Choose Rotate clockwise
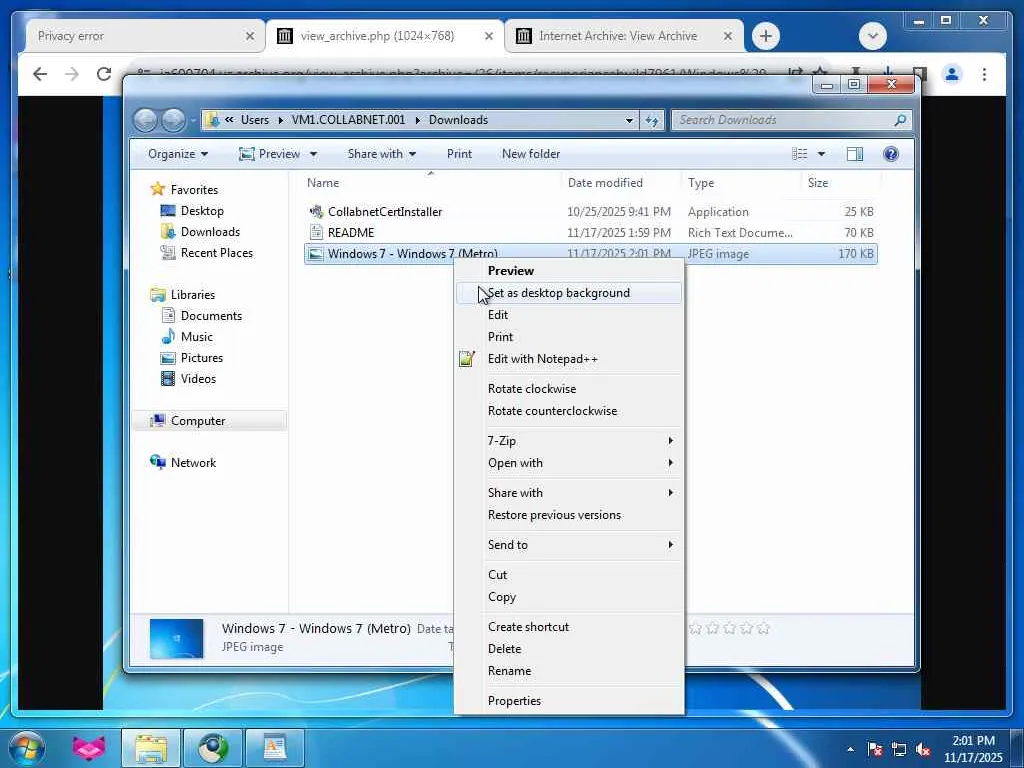 568,389
